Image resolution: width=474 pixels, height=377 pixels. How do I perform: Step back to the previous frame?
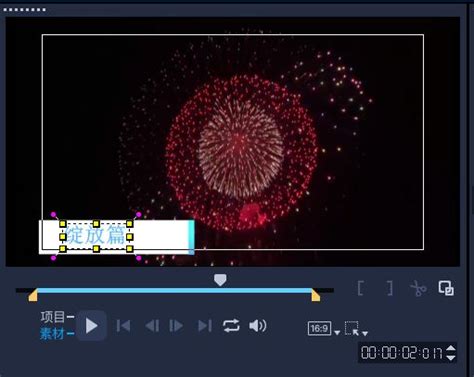pos(152,326)
